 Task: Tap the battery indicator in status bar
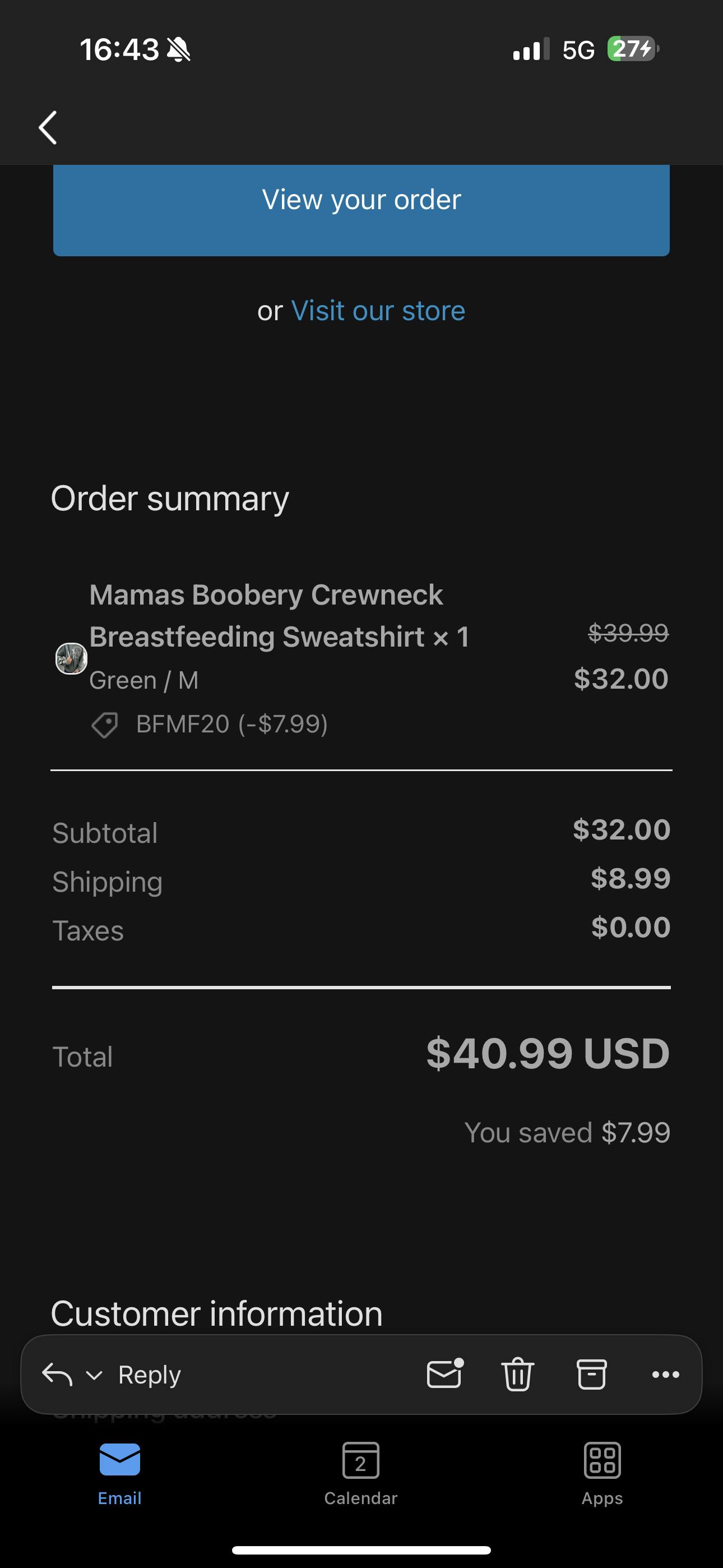click(633, 49)
